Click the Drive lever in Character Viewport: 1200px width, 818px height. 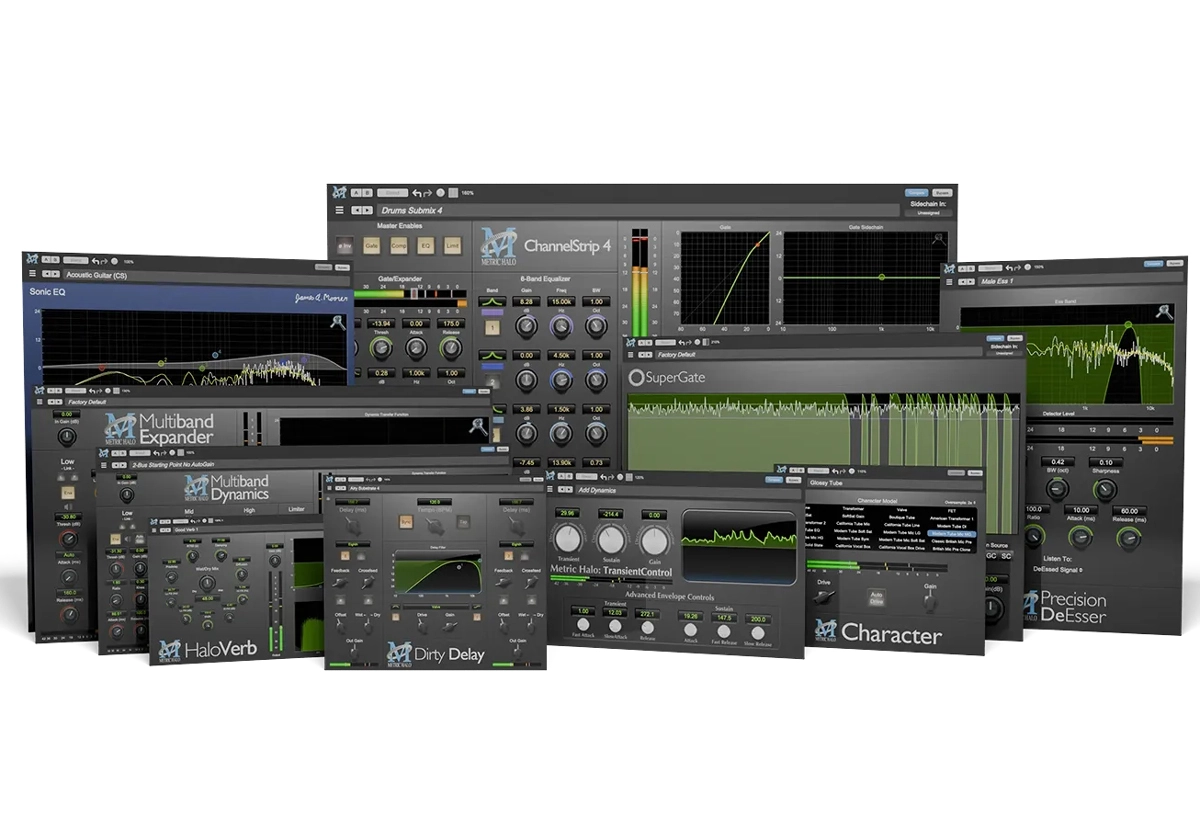(x=822, y=596)
